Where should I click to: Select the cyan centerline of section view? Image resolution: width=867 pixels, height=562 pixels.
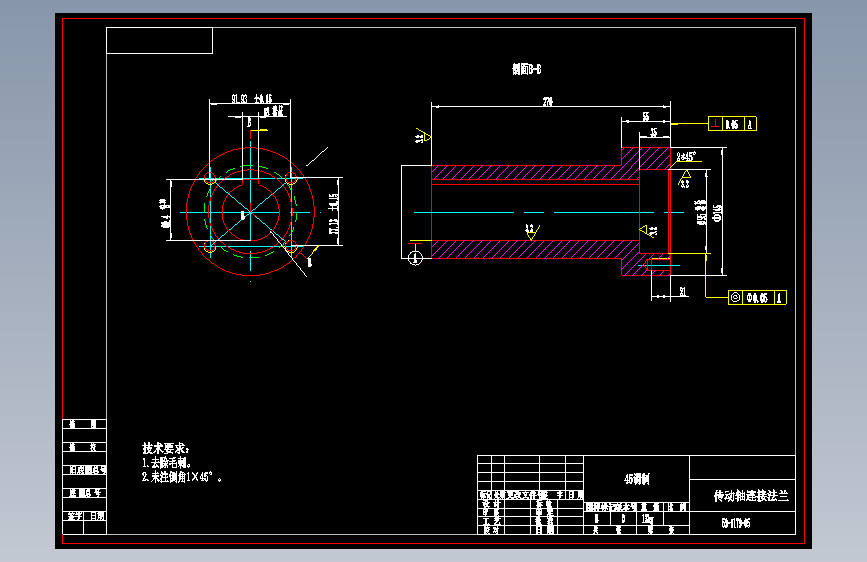click(549, 212)
